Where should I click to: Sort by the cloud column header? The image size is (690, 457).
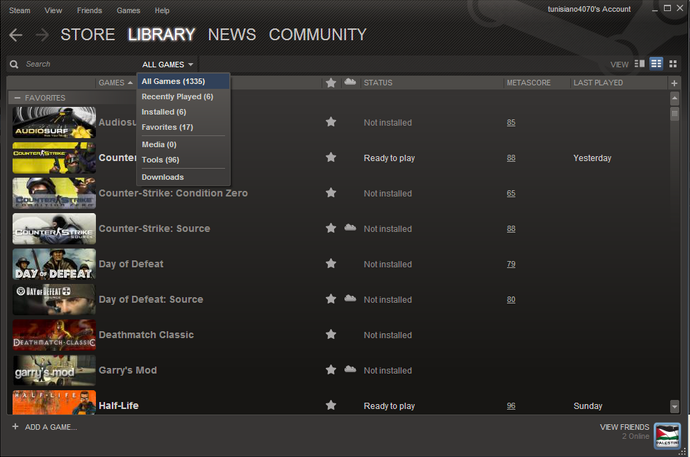click(350, 82)
